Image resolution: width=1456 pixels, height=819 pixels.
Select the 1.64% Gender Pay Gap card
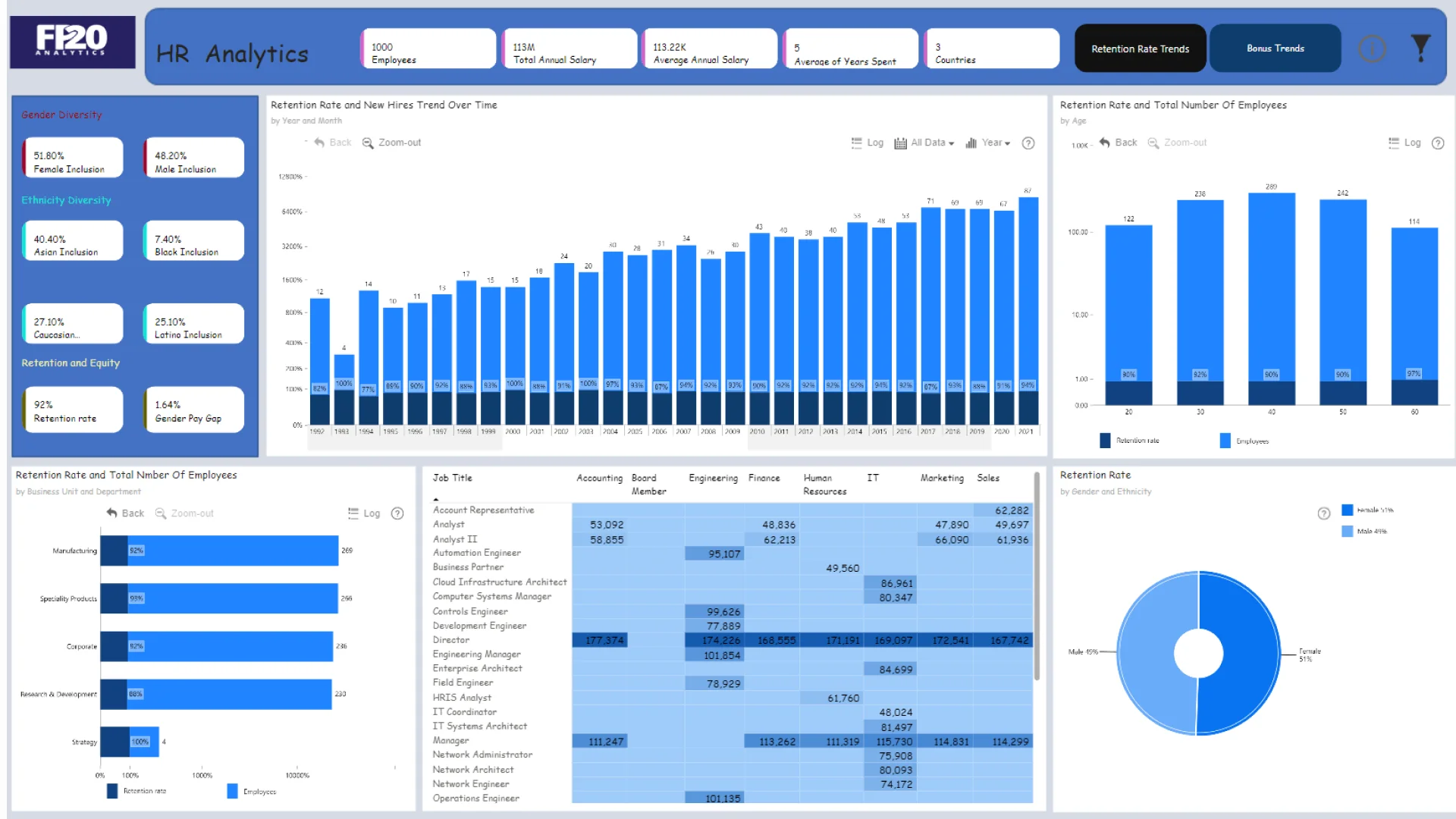pos(194,409)
